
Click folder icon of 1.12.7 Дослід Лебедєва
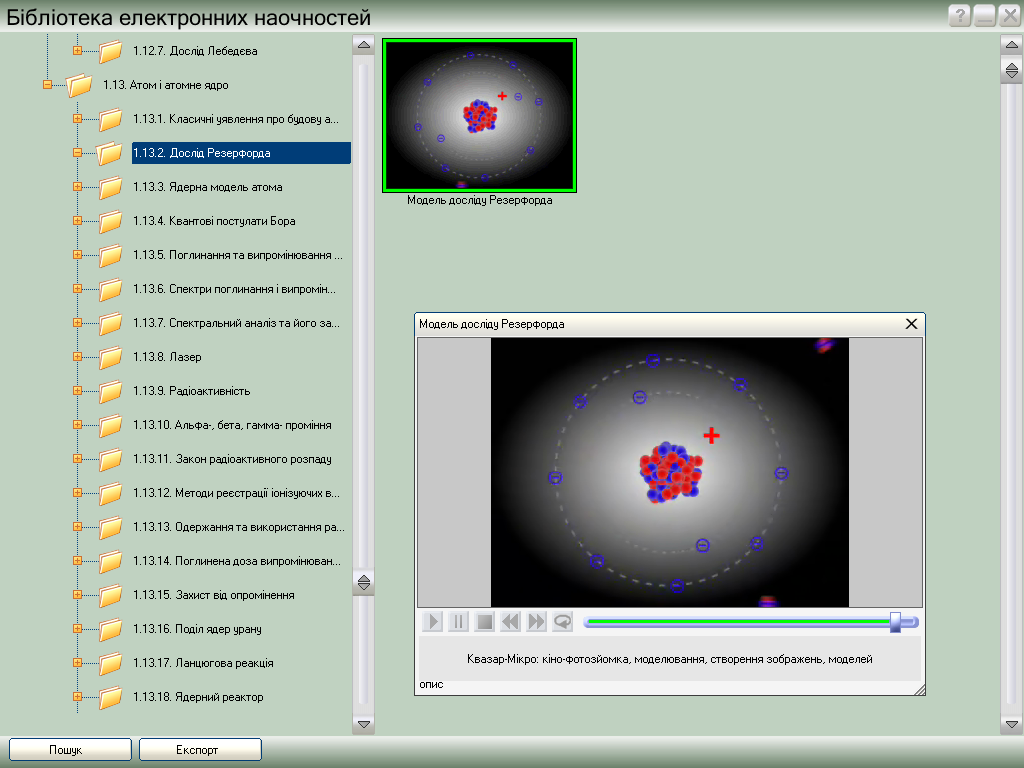110,51
